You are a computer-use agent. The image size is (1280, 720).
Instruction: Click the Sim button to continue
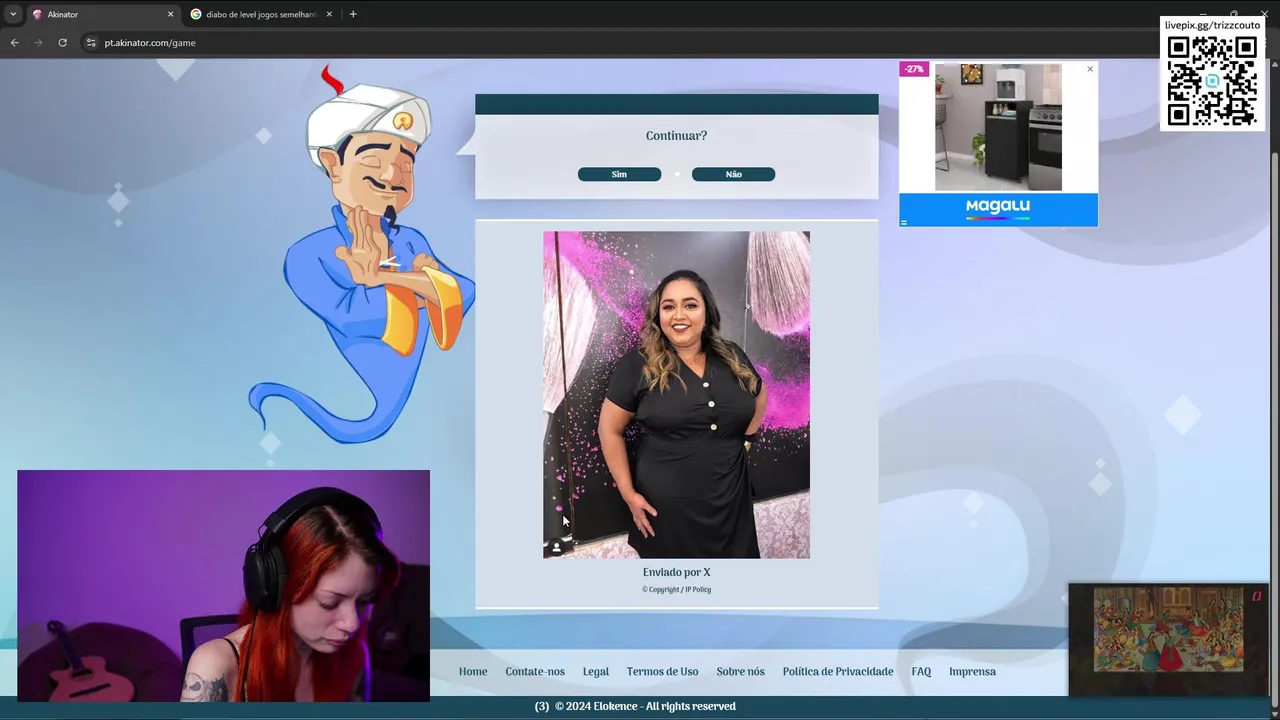point(619,174)
